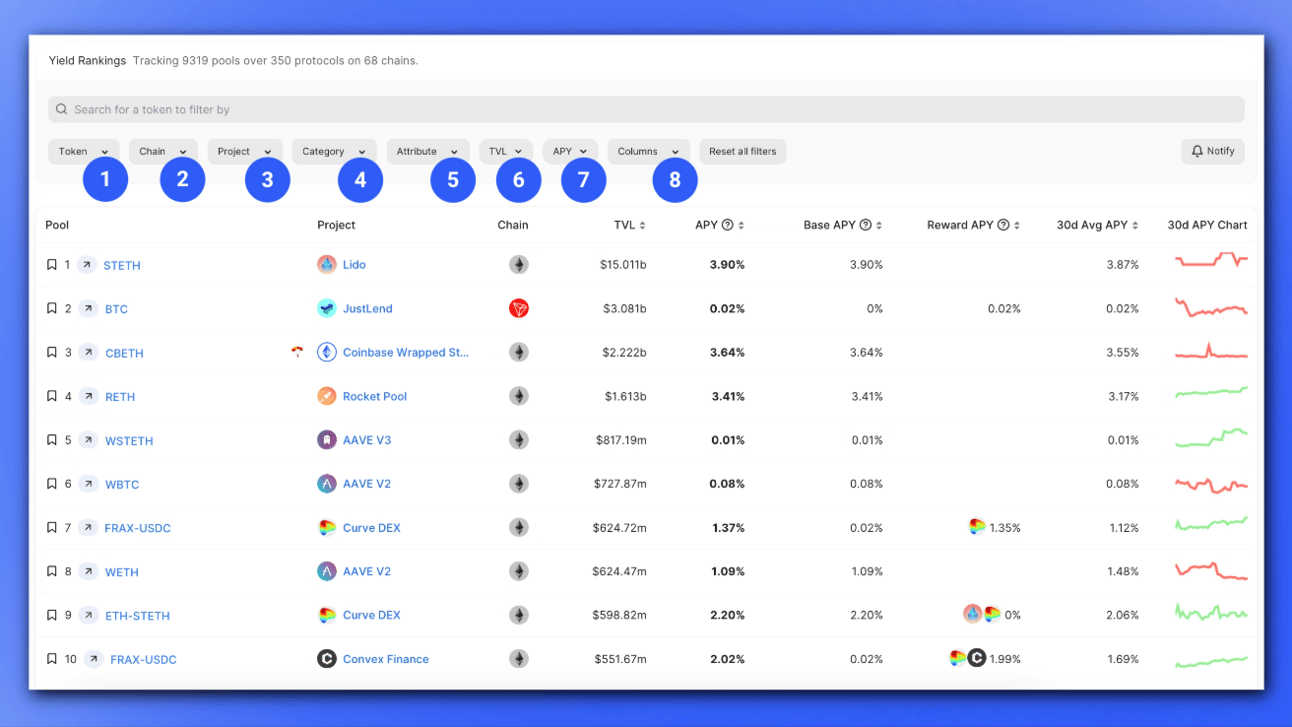Viewport: 1292px width, 727px height.
Task: Click the airdrop parachute icon in CBETH row
Action: 297,352
